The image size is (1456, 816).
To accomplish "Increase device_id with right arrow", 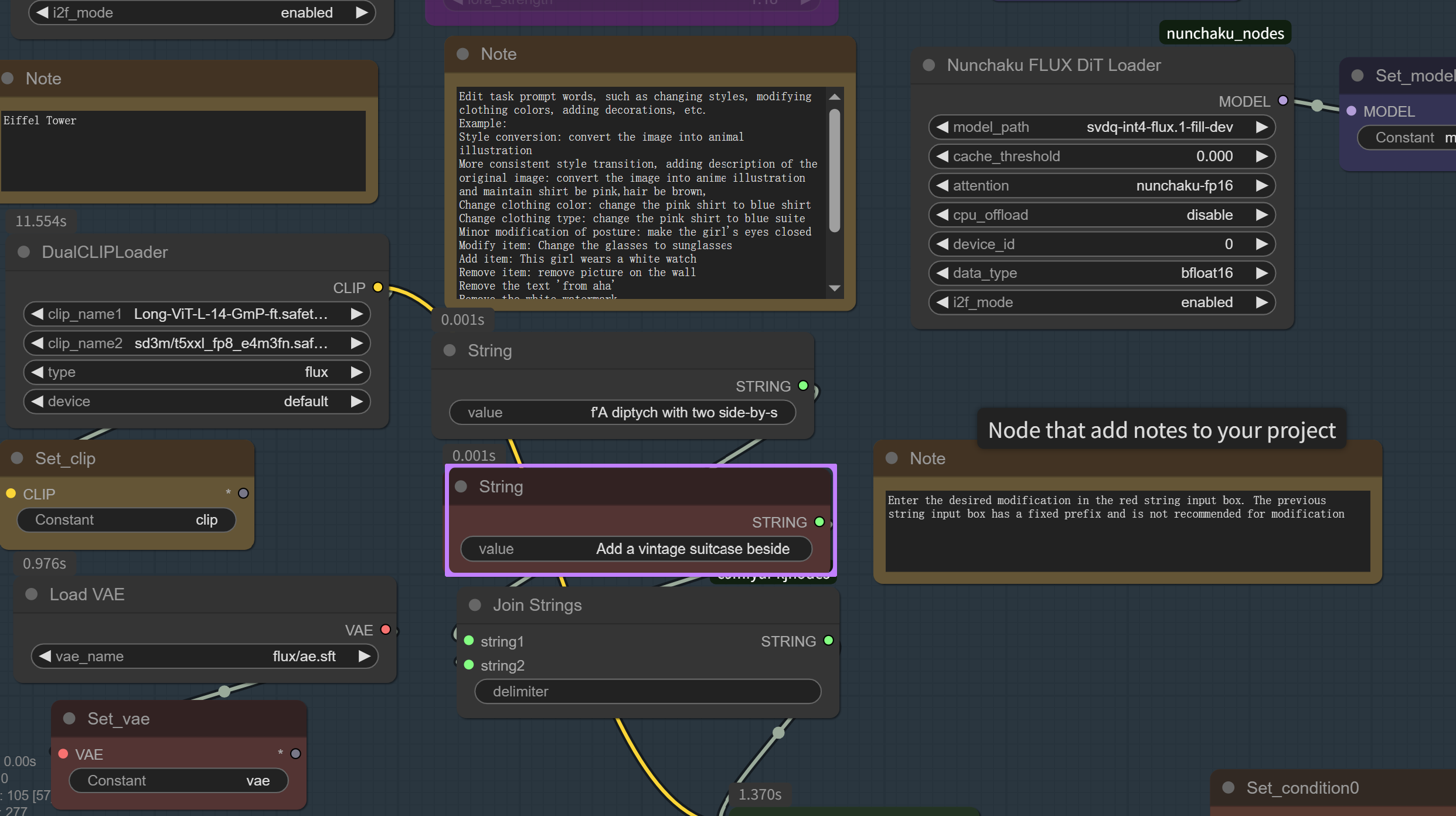I will tap(1261, 244).
